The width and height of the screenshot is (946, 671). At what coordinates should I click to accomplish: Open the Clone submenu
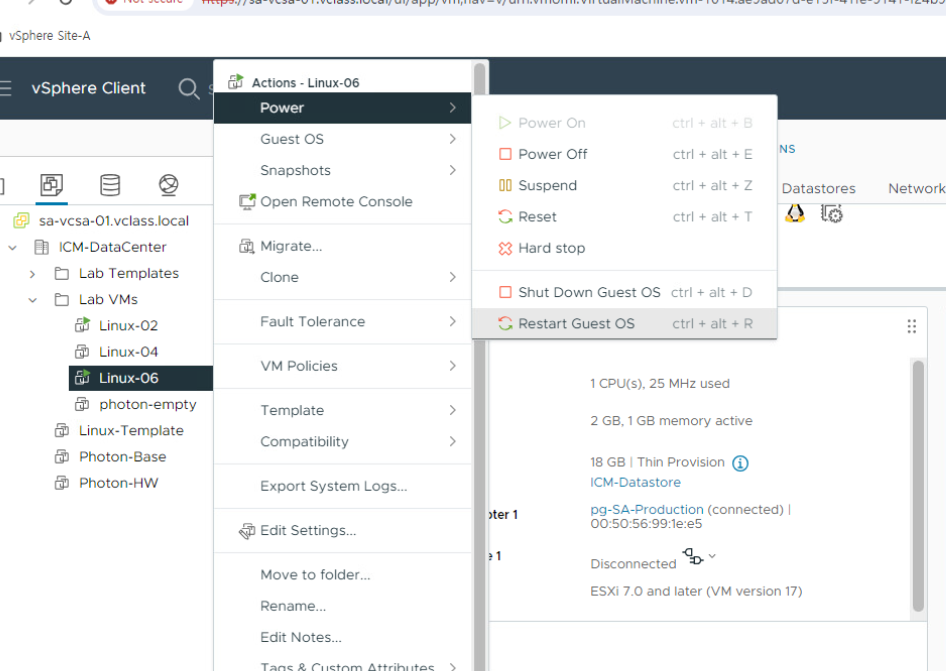[x=342, y=278]
